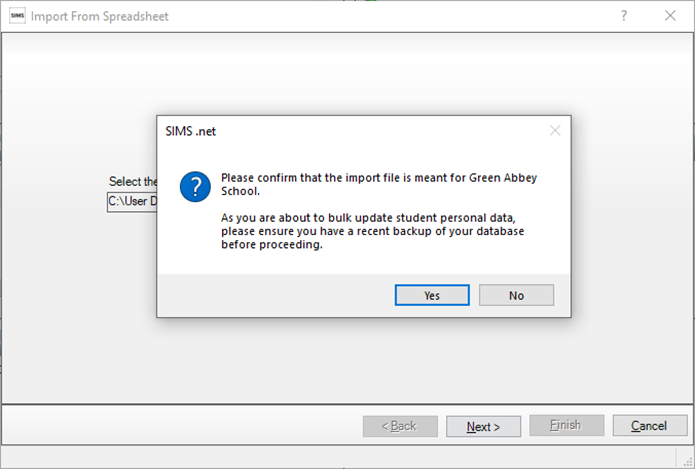Image resolution: width=695 pixels, height=469 pixels.
Task: Close the SIMS .net confirmation dialog
Action: (555, 130)
